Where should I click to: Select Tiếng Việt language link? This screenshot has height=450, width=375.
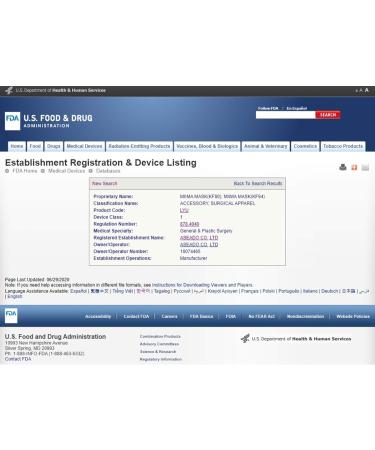[122, 291]
